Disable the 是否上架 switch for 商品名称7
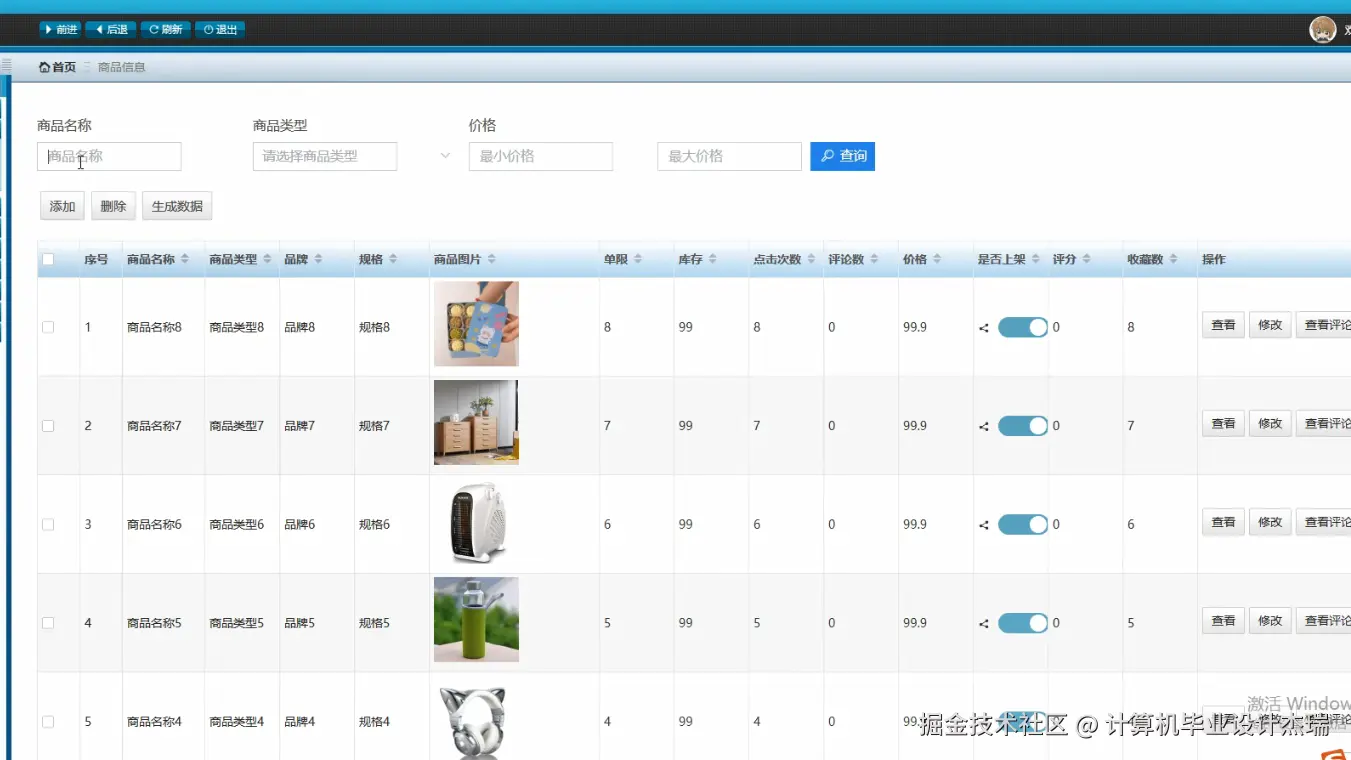The height and width of the screenshot is (760, 1351). [x=1023, y=425]
